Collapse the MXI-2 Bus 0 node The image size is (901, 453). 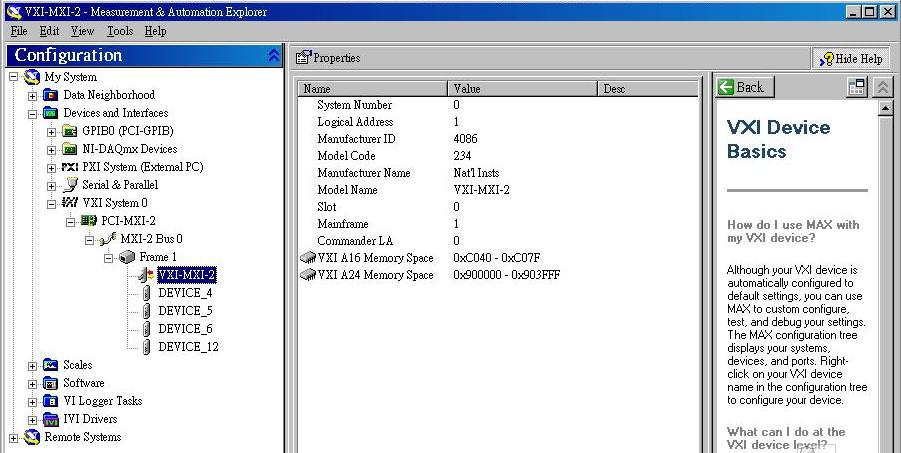[x=89, y=240]
